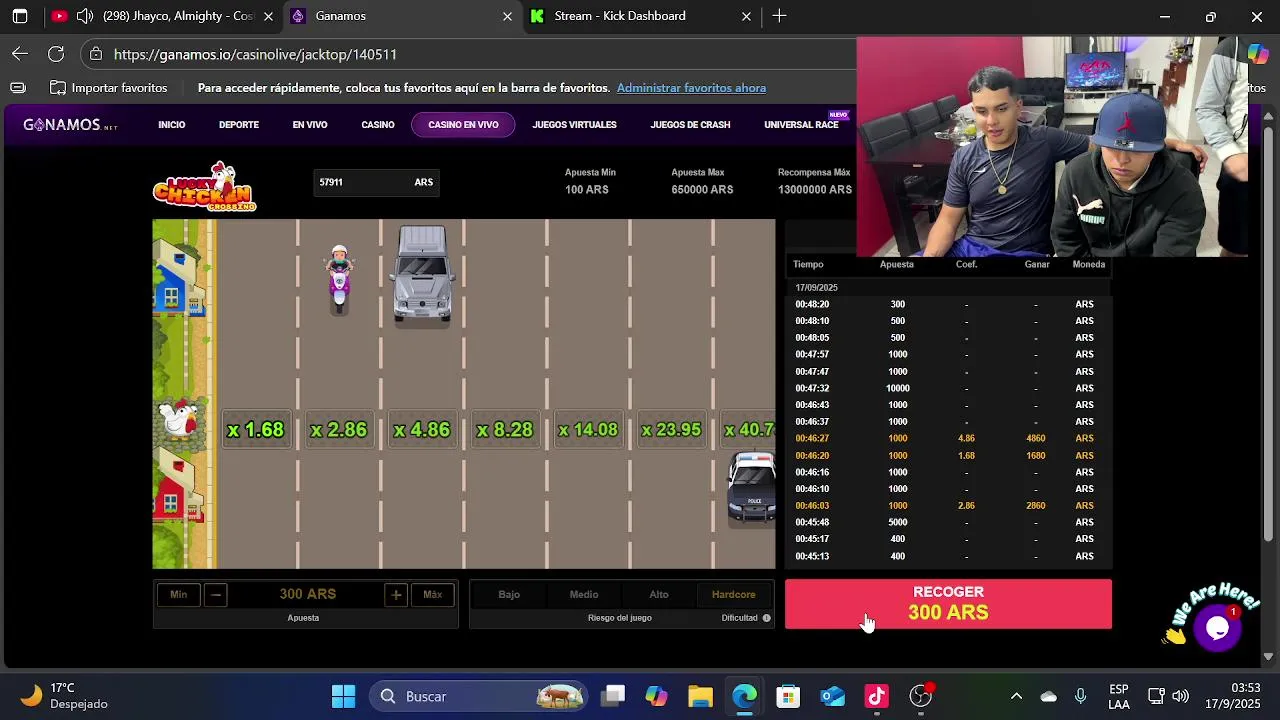The image size is (1280, 720).
Task: Click the ganamos.io address bar URL
Action: (x=255, y=54)
